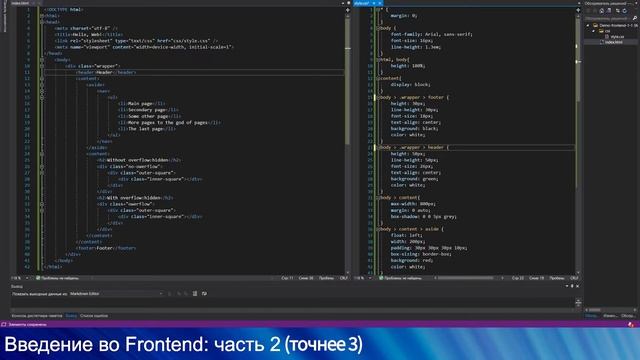Click split-editor icon above style.css scrollbar
This screenshot has height=360, width=640.
pyautogui.click(x=578, y=10)
